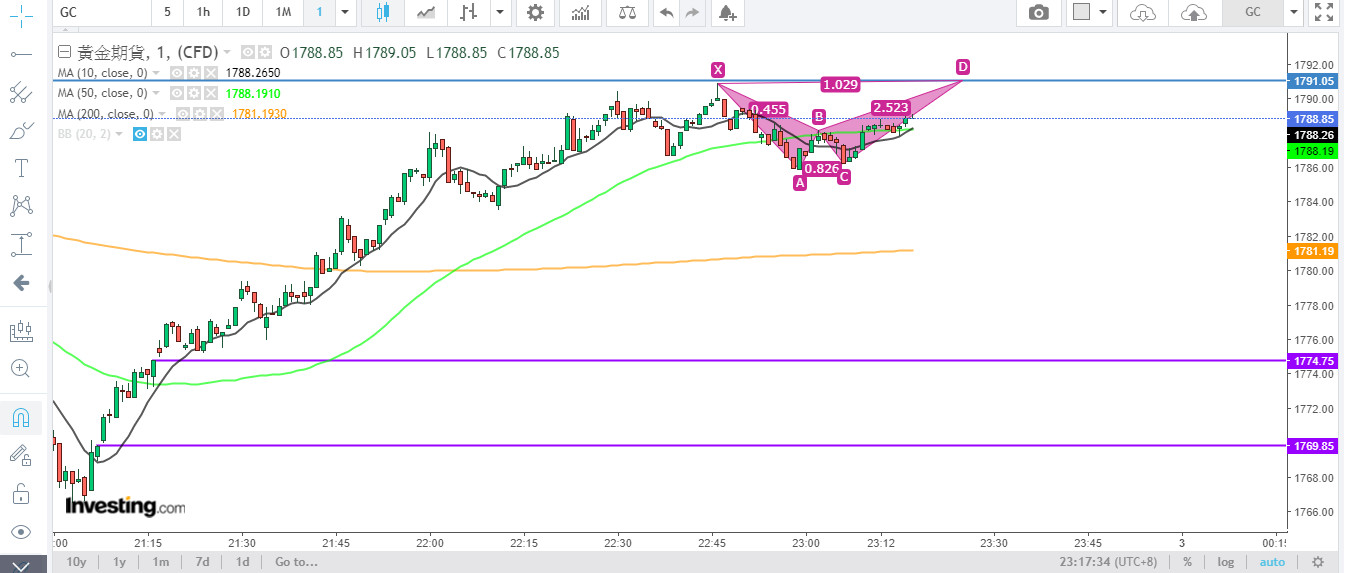Select bar chart style
This screenshot has width=1361, height=573.
[x=468, y=13]
